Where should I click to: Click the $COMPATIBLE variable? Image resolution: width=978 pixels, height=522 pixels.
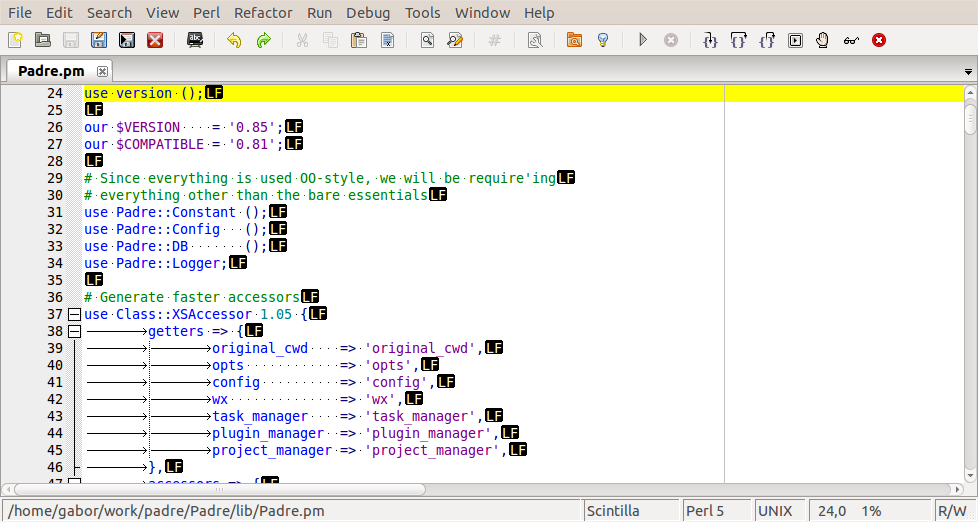click(x=160, y=144)
